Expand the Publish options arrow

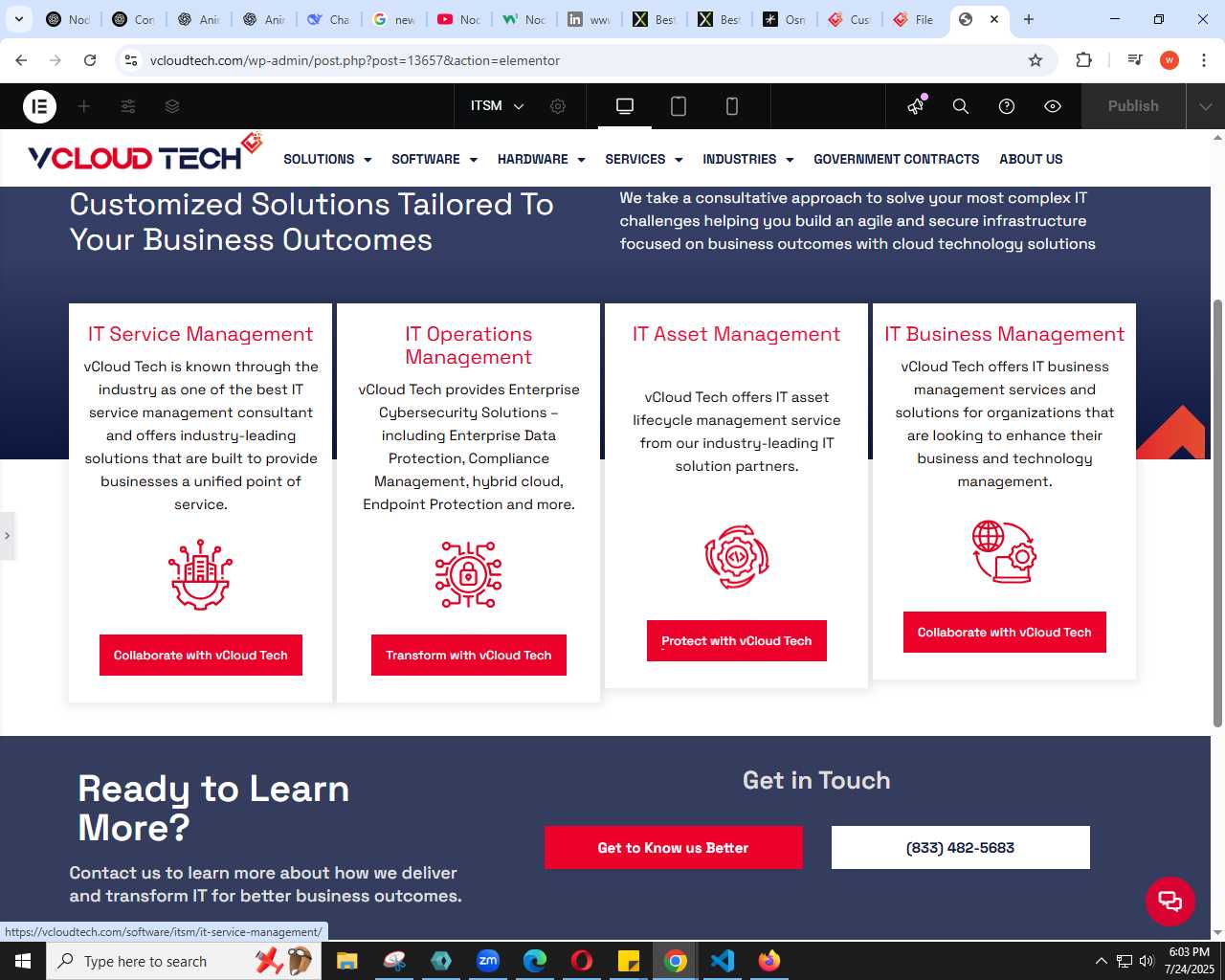(x=1206, y=106)
